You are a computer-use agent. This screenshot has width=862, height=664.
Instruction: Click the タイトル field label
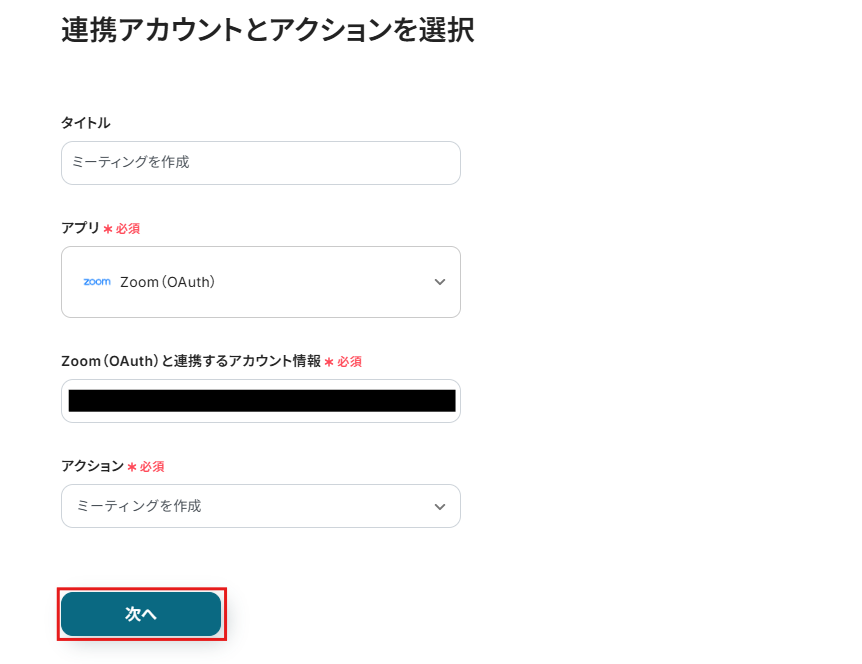(86, 123)
